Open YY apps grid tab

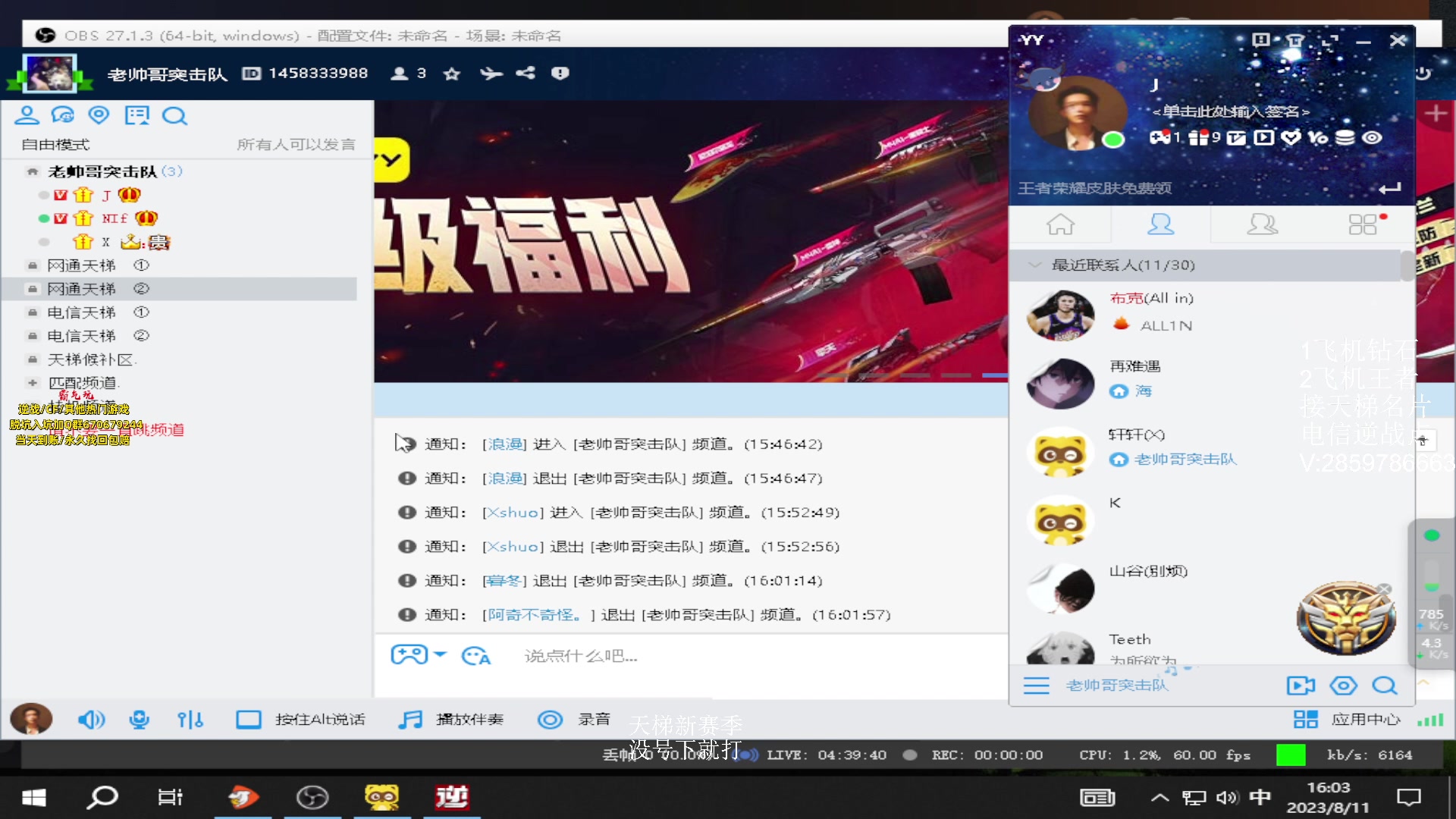coord(1363,224)
